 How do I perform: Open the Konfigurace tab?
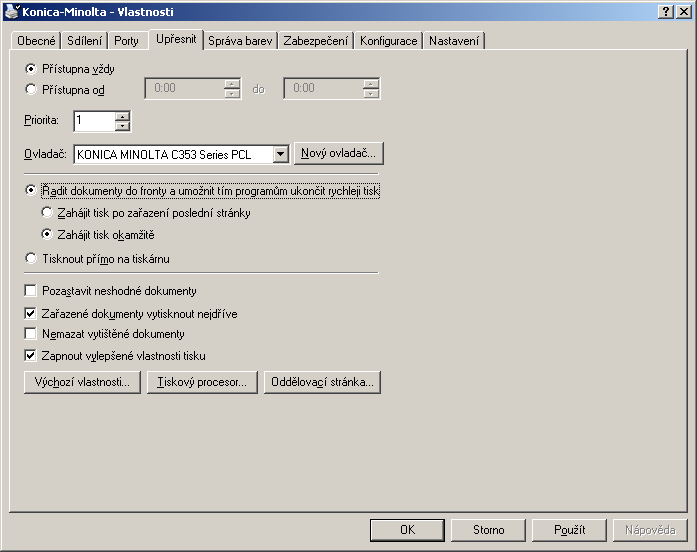click(x=389, y=41)
